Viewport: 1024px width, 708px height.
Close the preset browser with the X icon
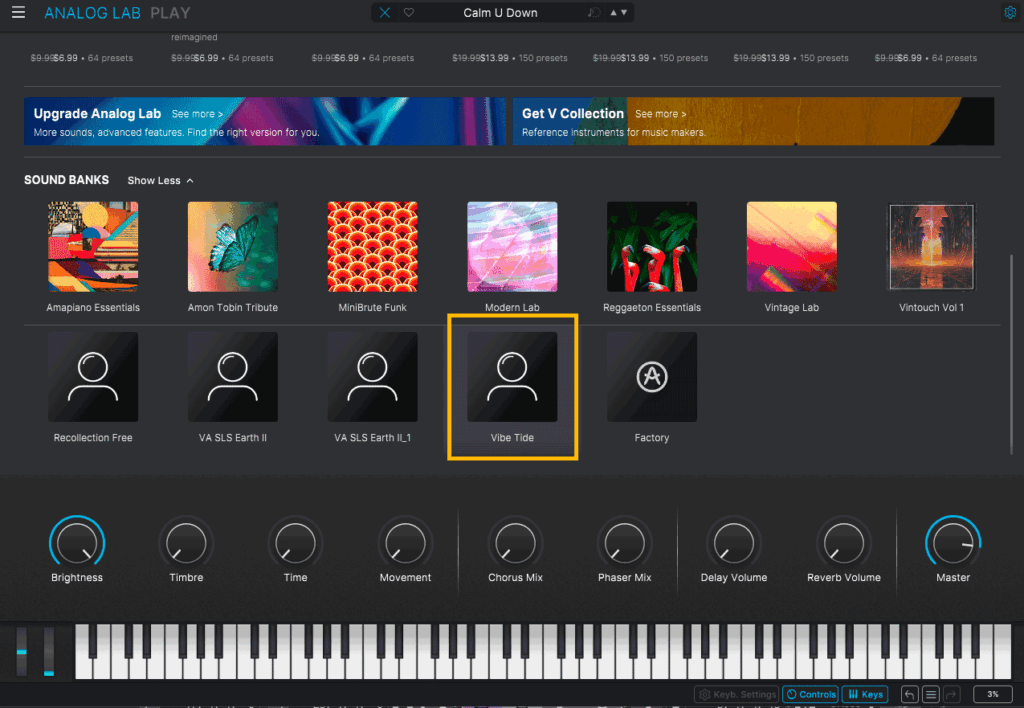pos(385,12)
